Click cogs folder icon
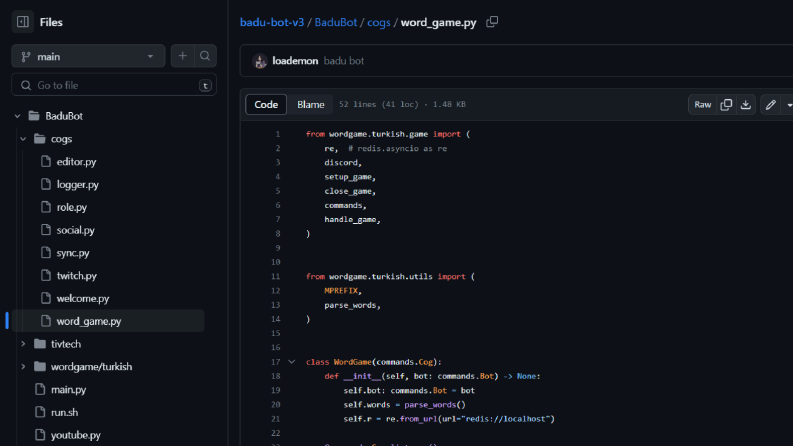Viewport: 793px width, 446px height. pos(39,139)
